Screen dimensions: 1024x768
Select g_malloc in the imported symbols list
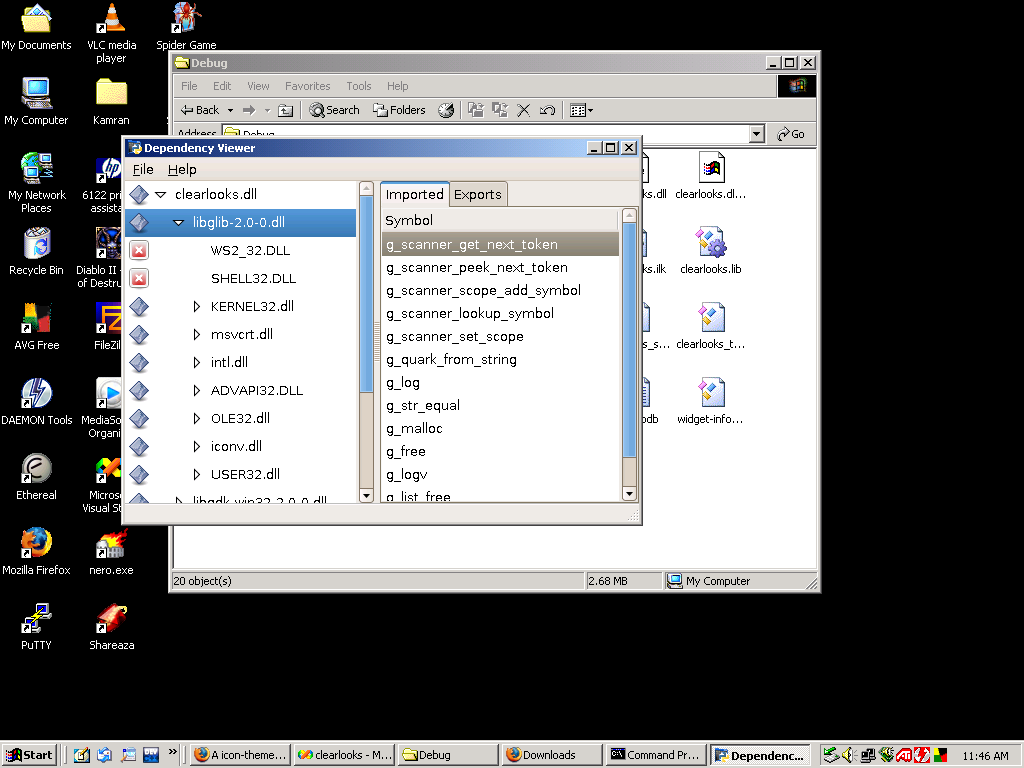tap(414, 428)
